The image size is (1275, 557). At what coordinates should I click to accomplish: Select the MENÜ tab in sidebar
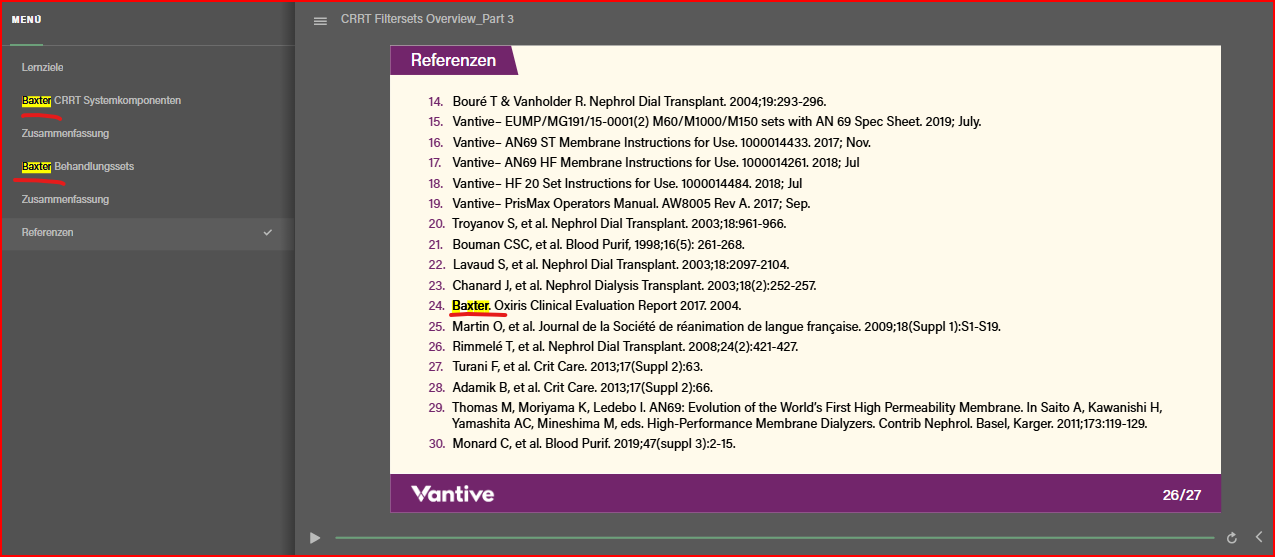27,20
